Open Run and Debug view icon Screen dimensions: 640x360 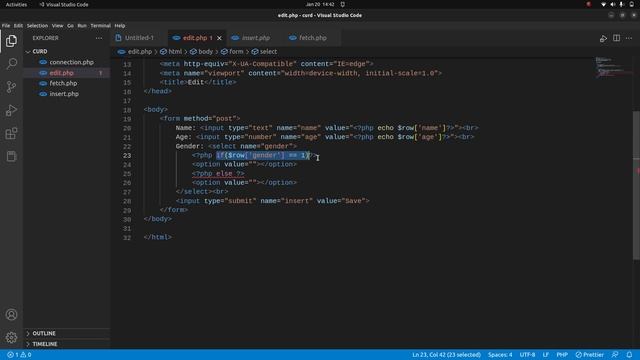[x=11, y=110]
